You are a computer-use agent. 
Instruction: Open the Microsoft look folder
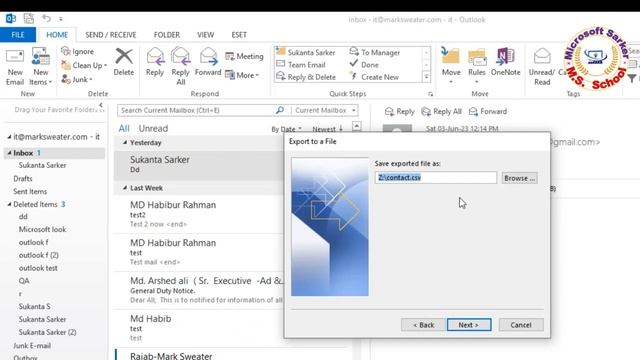(42, 229)
